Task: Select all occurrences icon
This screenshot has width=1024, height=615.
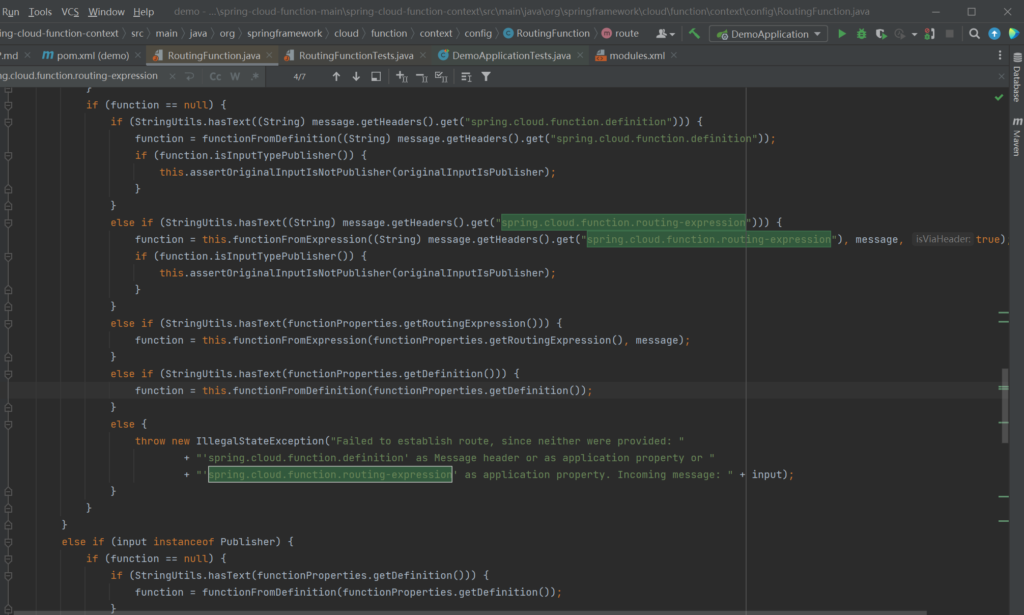Action: coord(441,77)
